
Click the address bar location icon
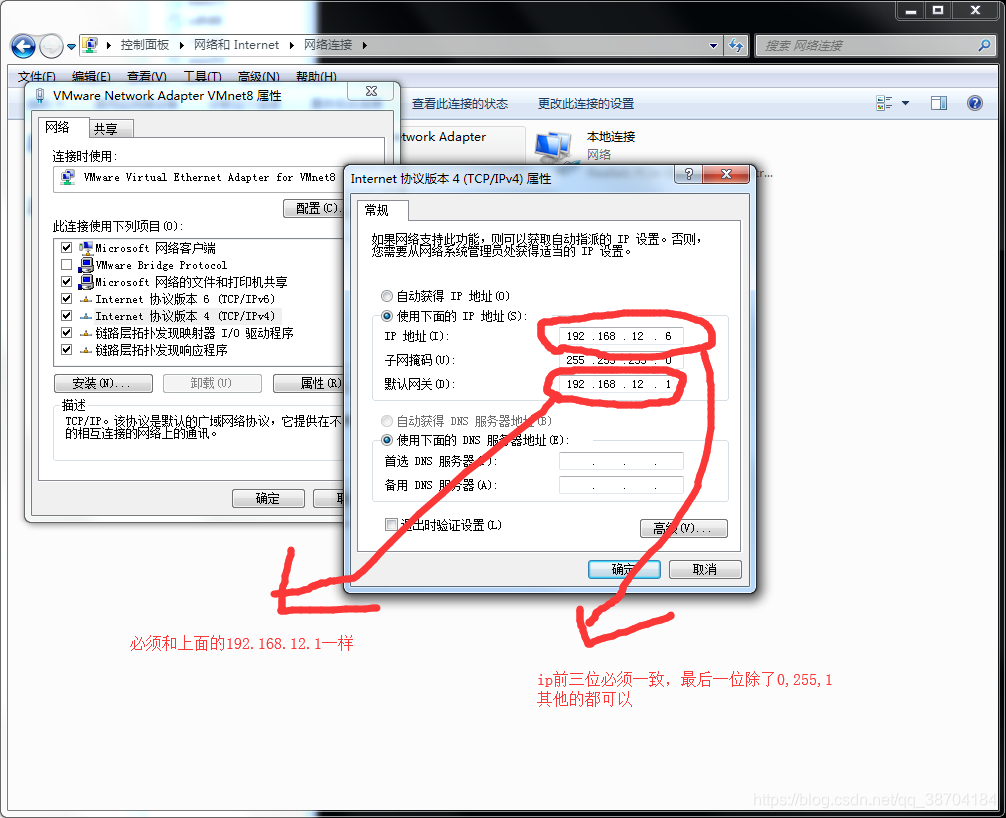[90, 45]
